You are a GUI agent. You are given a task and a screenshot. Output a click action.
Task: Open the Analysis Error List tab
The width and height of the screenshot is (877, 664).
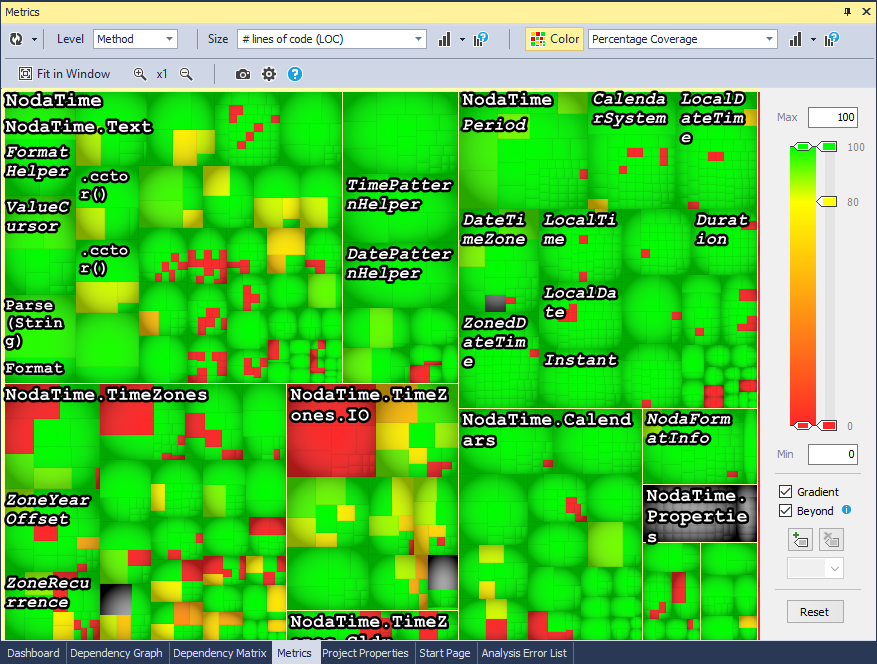pyautogui.click(x=524, y=653)
